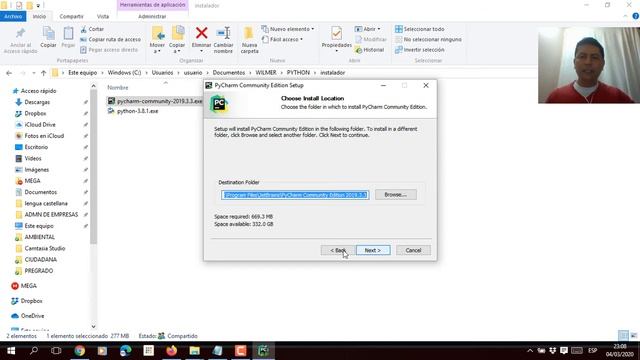Viewport: 640px width, 360px height.
Task: Go back with the Back button
Action: 338,250
